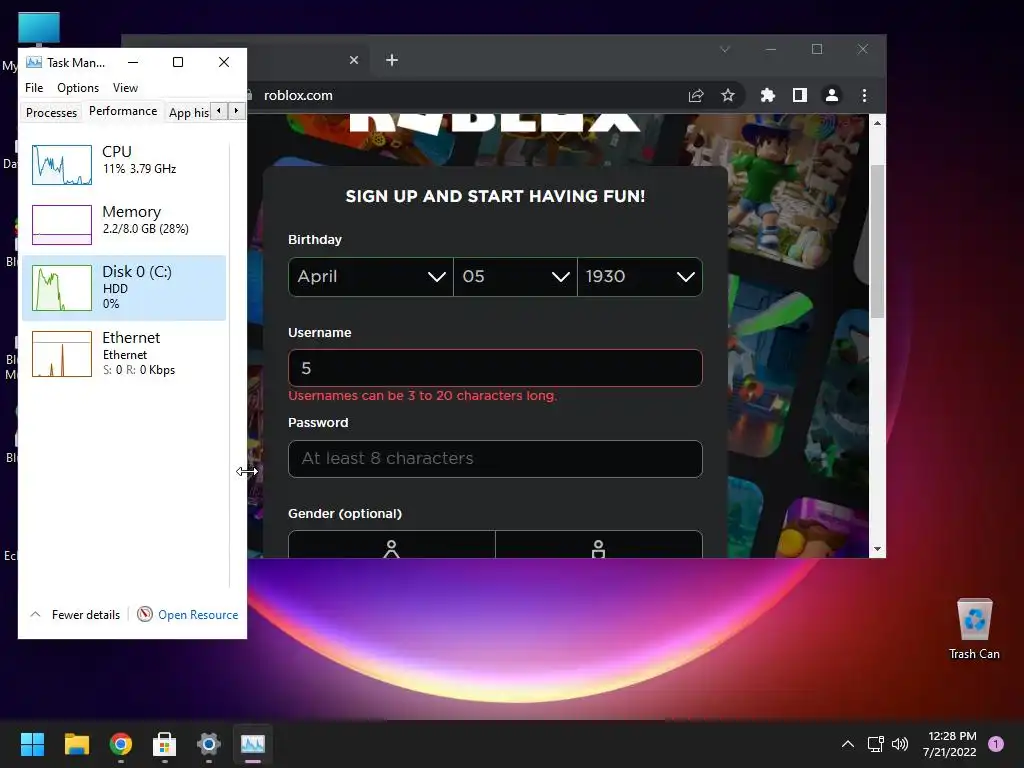Collapse Task Manager with Fewer details
Screen dimensions: 1024x768
[75, 615]
